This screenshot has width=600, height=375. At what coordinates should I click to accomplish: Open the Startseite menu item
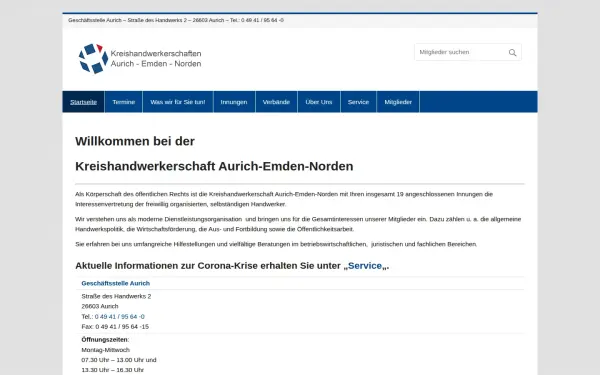(83, 102)
